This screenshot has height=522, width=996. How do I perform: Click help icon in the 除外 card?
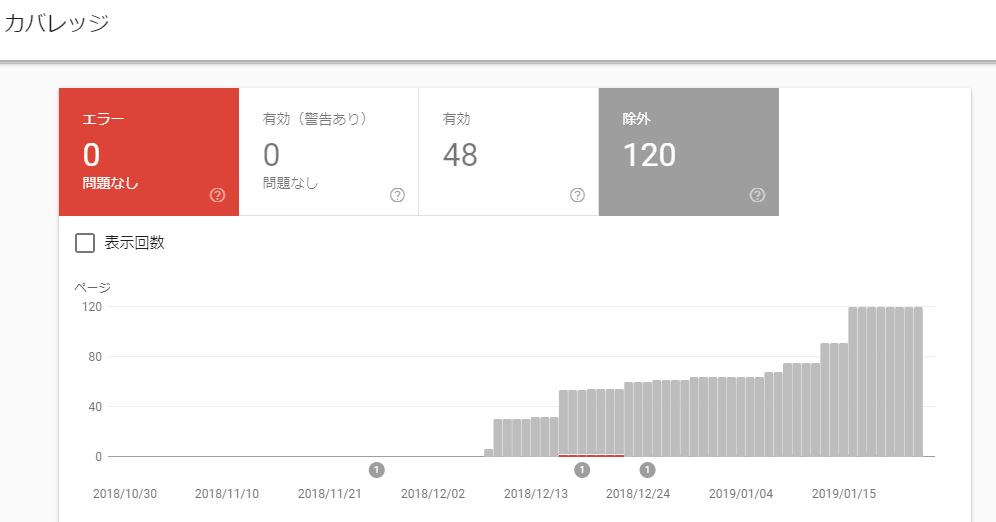point(757,195)
